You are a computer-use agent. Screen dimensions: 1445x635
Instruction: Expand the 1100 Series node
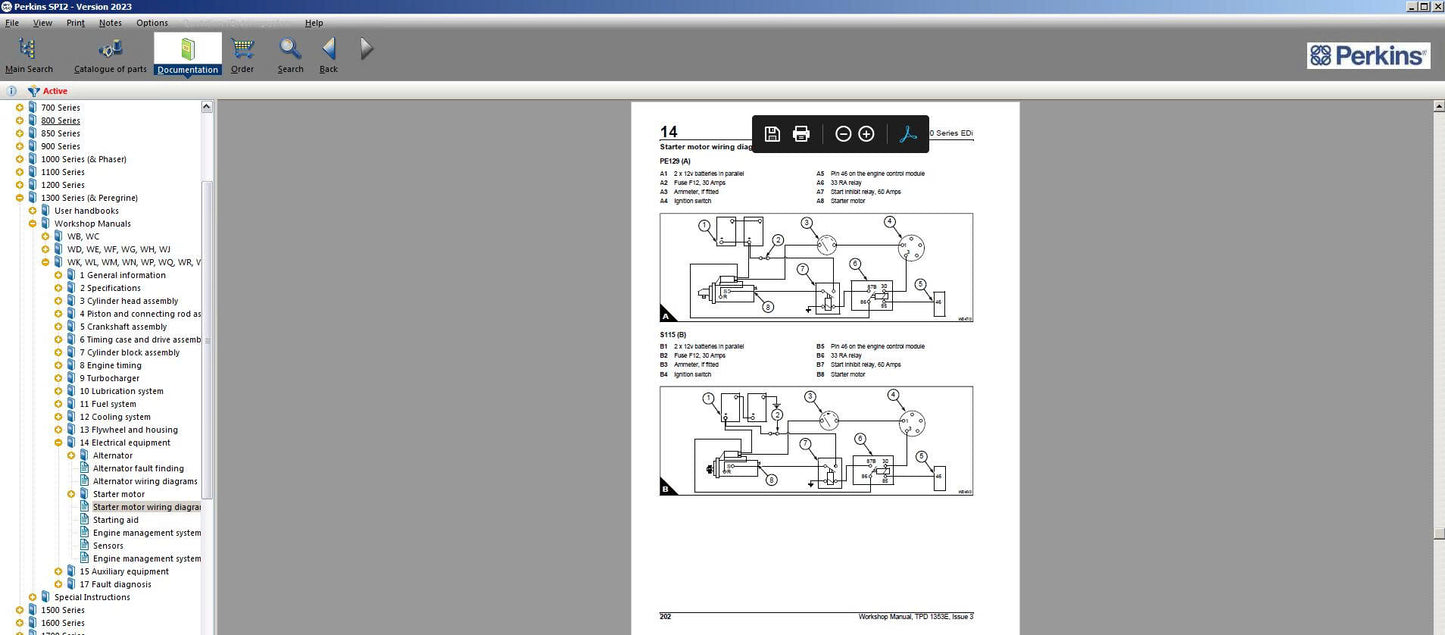pos(20,171)
